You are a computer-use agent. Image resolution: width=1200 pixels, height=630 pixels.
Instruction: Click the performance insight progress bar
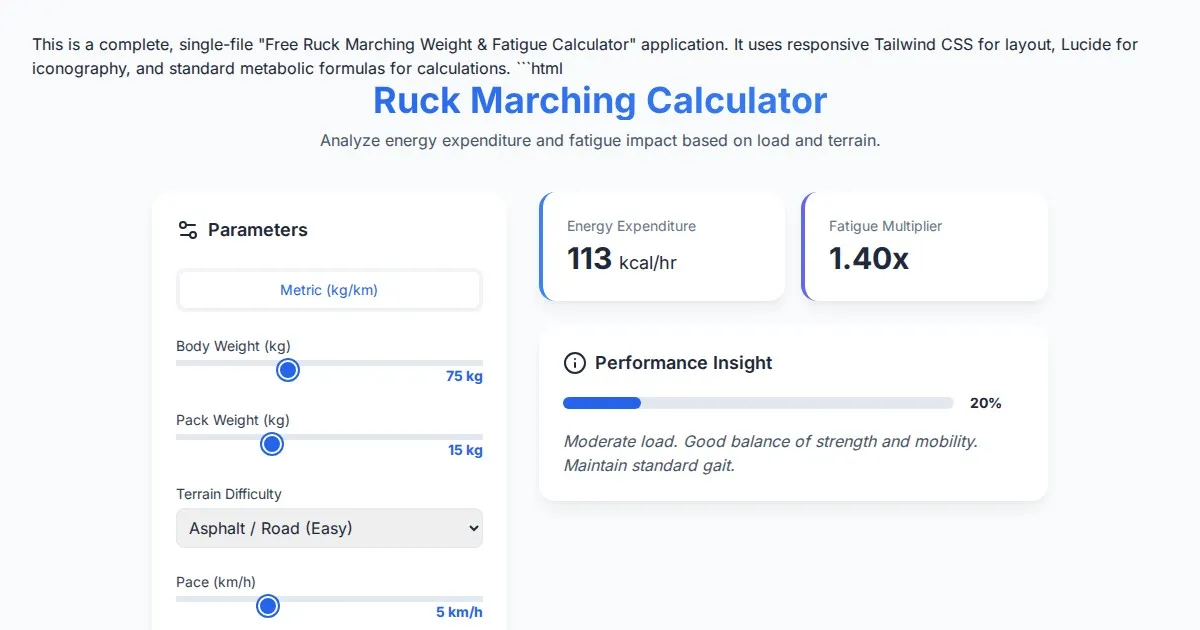pos(758,403)
